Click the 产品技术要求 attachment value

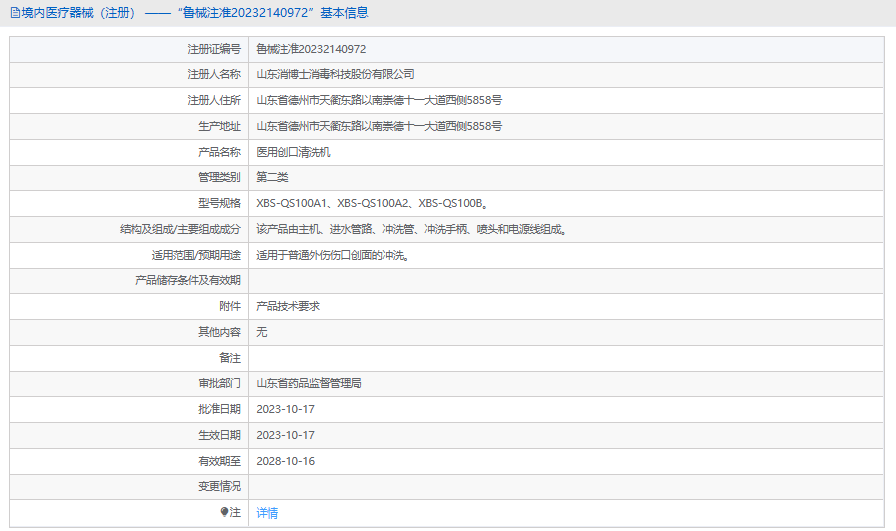click(288, 306)
